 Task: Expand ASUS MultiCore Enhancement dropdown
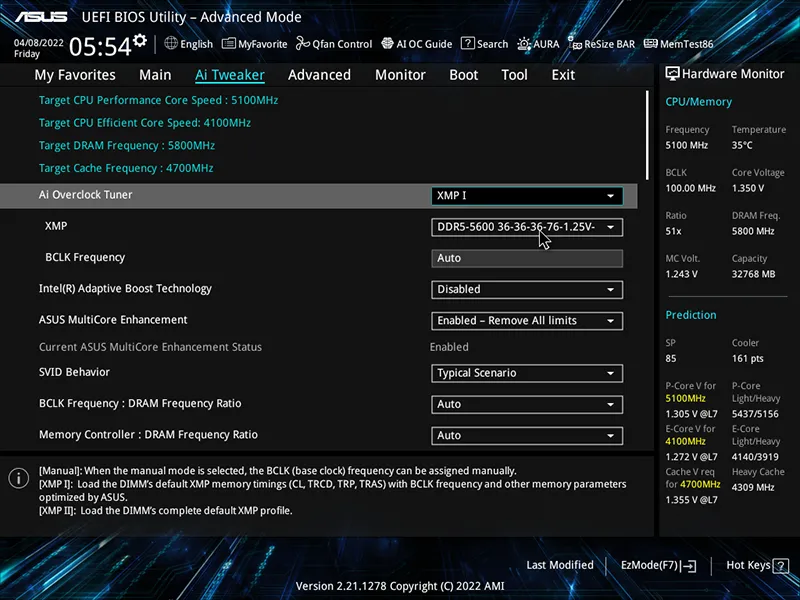coord(527,321)
